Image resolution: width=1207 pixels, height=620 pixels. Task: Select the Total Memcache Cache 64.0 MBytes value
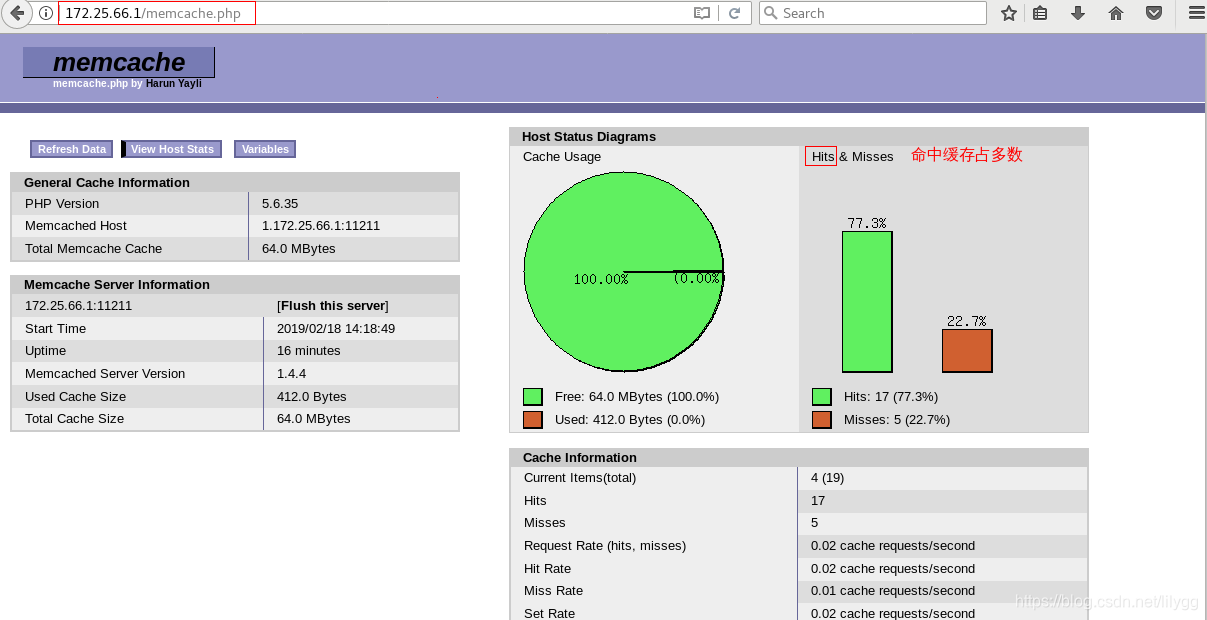pyautogui.click(x=299, y=249)
